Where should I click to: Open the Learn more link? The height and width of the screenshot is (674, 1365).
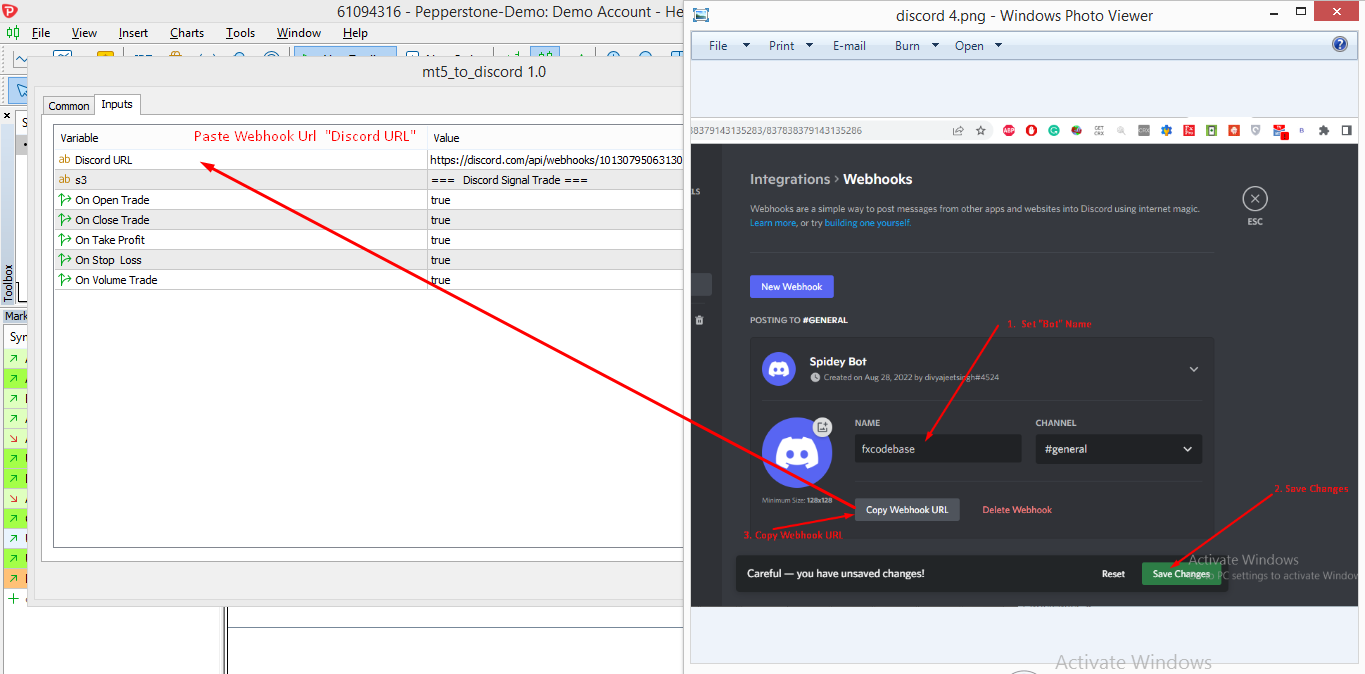773,223
